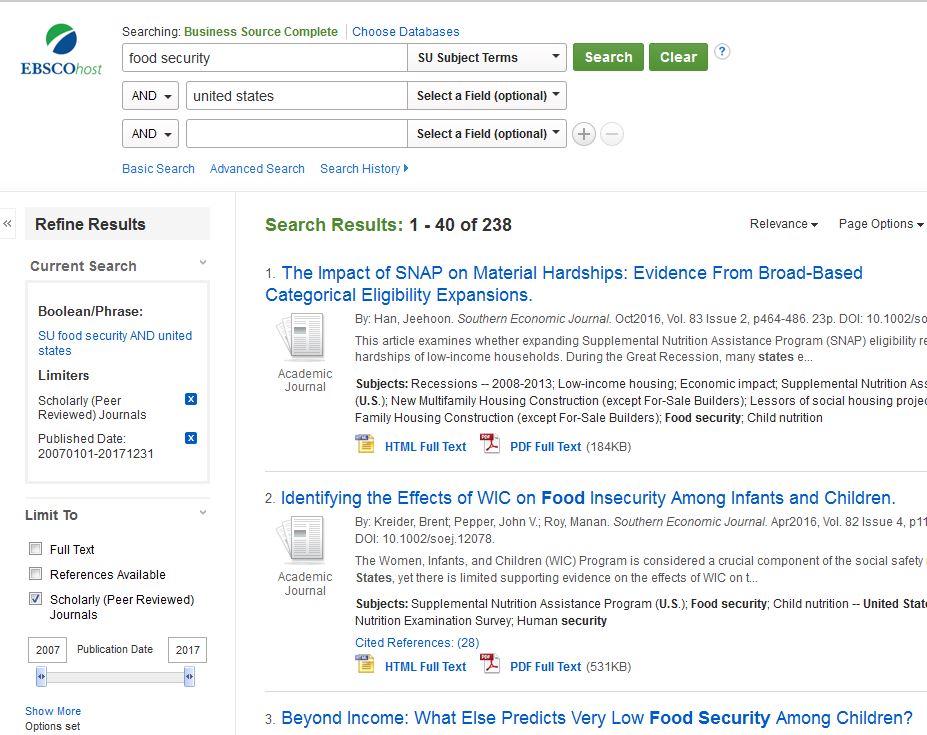
Task: Click HTML Full Text icon for WIC article
Action: click(365, 663)
